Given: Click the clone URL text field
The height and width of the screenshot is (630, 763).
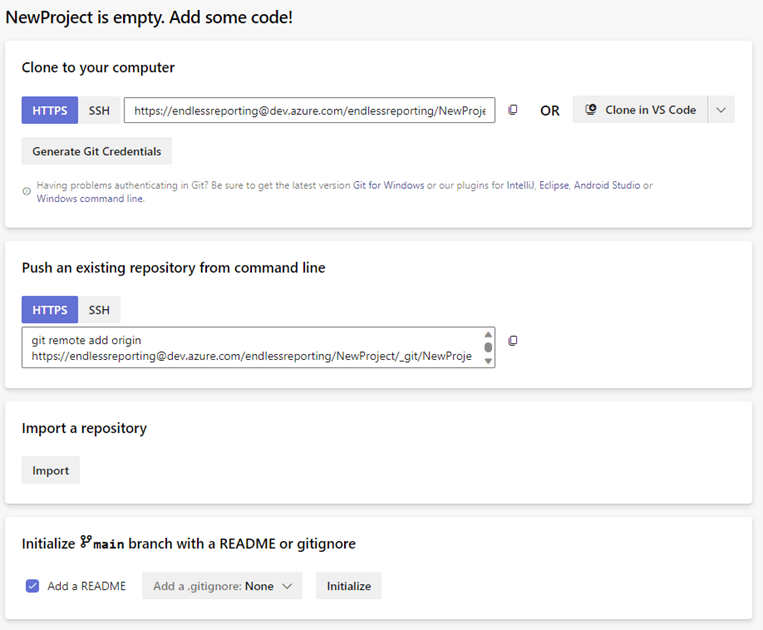Looking at the screenshot, I should (309, 110).
